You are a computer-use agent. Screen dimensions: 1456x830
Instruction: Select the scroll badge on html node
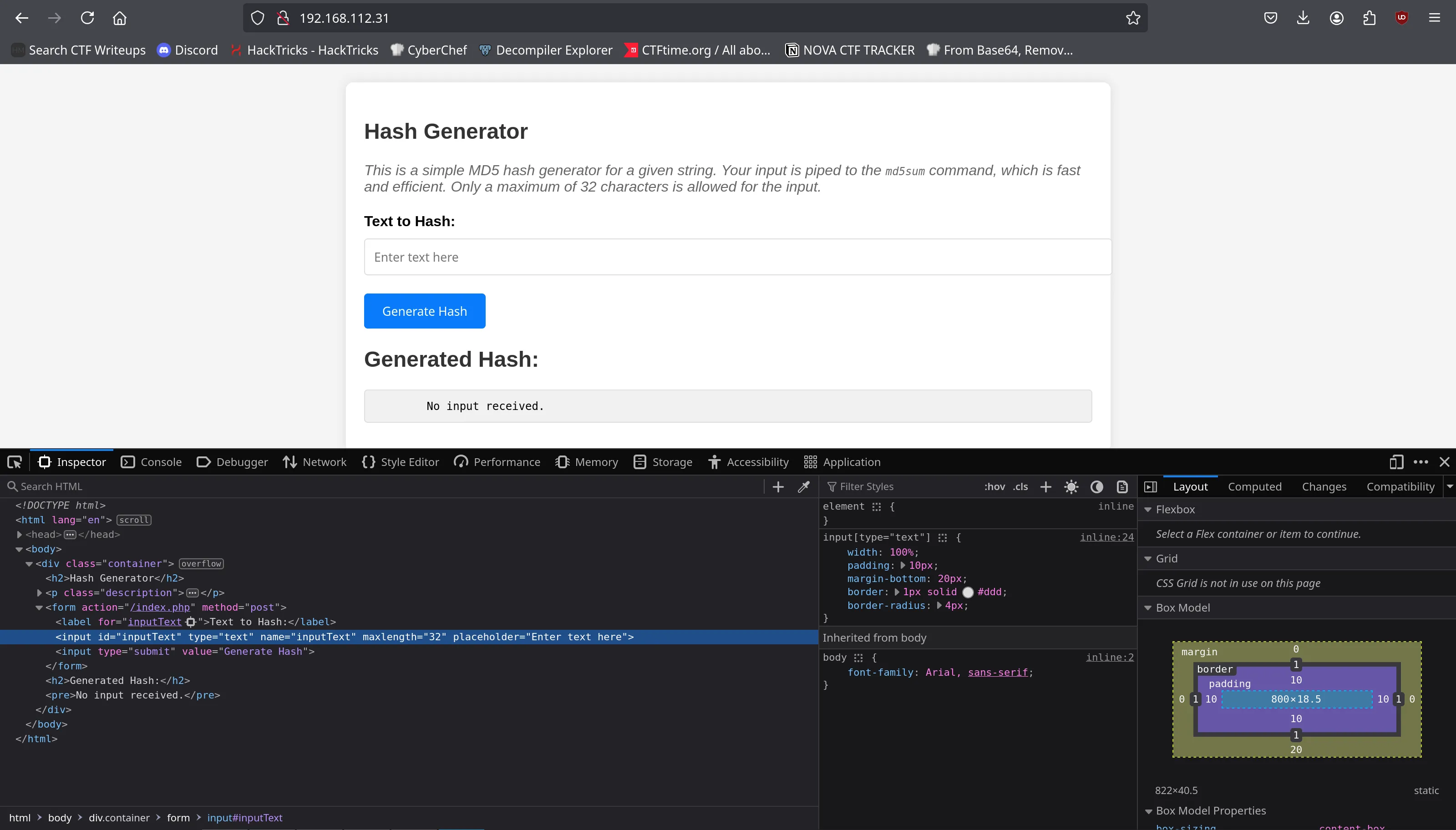(x=134, y=521)
